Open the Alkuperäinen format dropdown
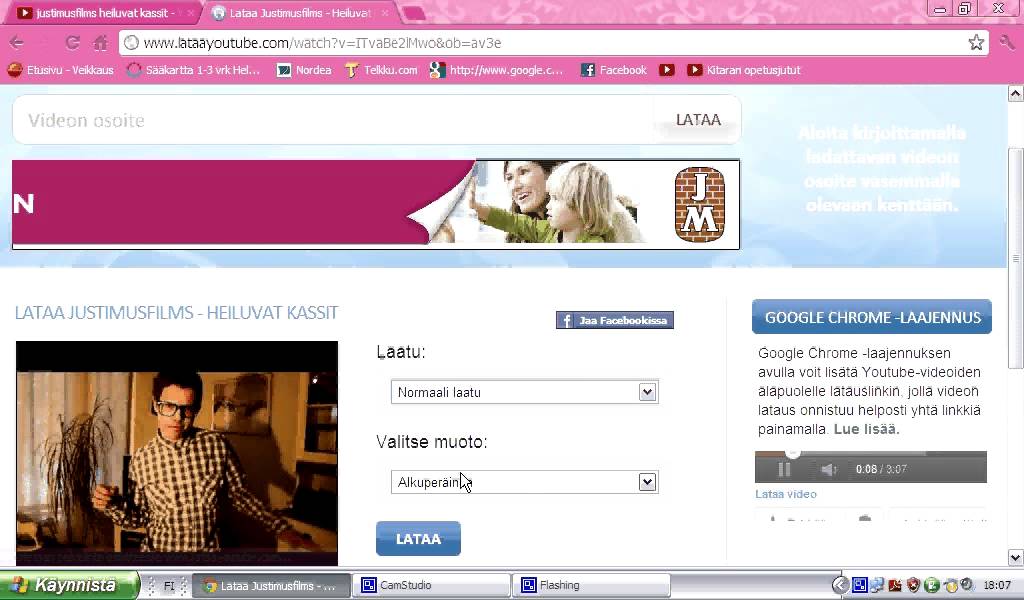This screenshot has height=600, width=1024. (x=524, y=482)
